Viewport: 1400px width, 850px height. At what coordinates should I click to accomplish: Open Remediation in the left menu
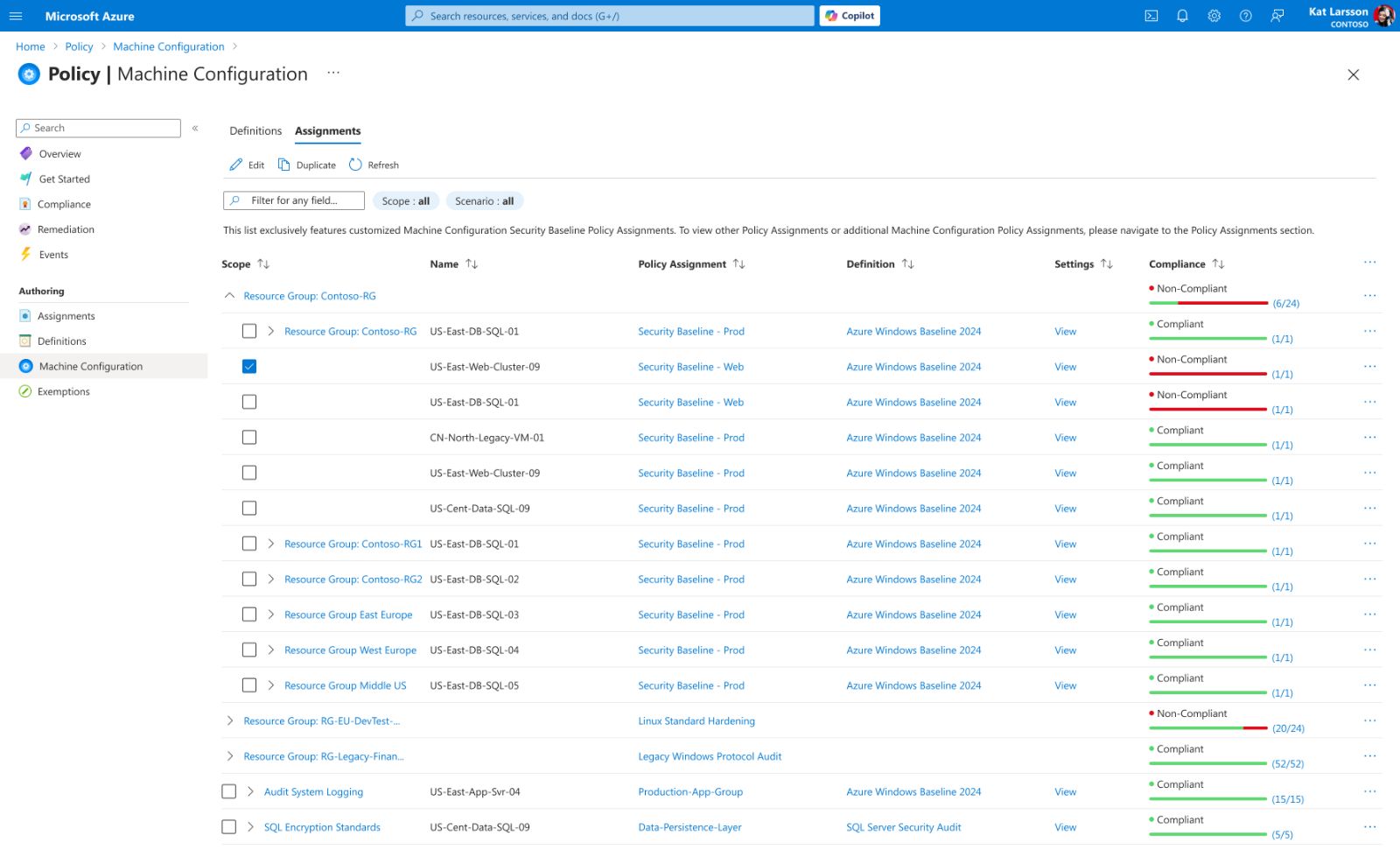coord(66,229)
